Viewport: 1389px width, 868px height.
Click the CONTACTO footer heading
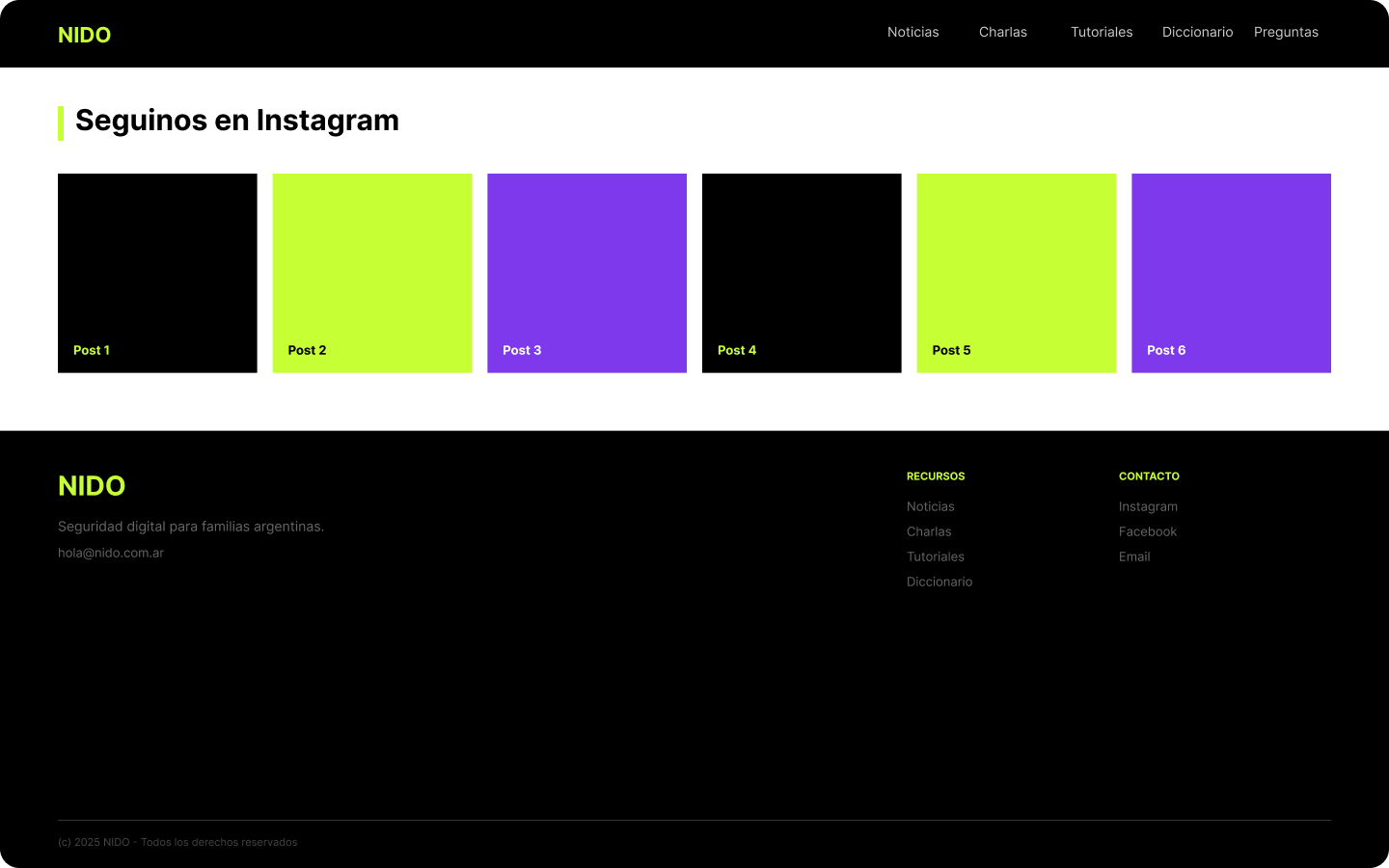(1149, 476)
